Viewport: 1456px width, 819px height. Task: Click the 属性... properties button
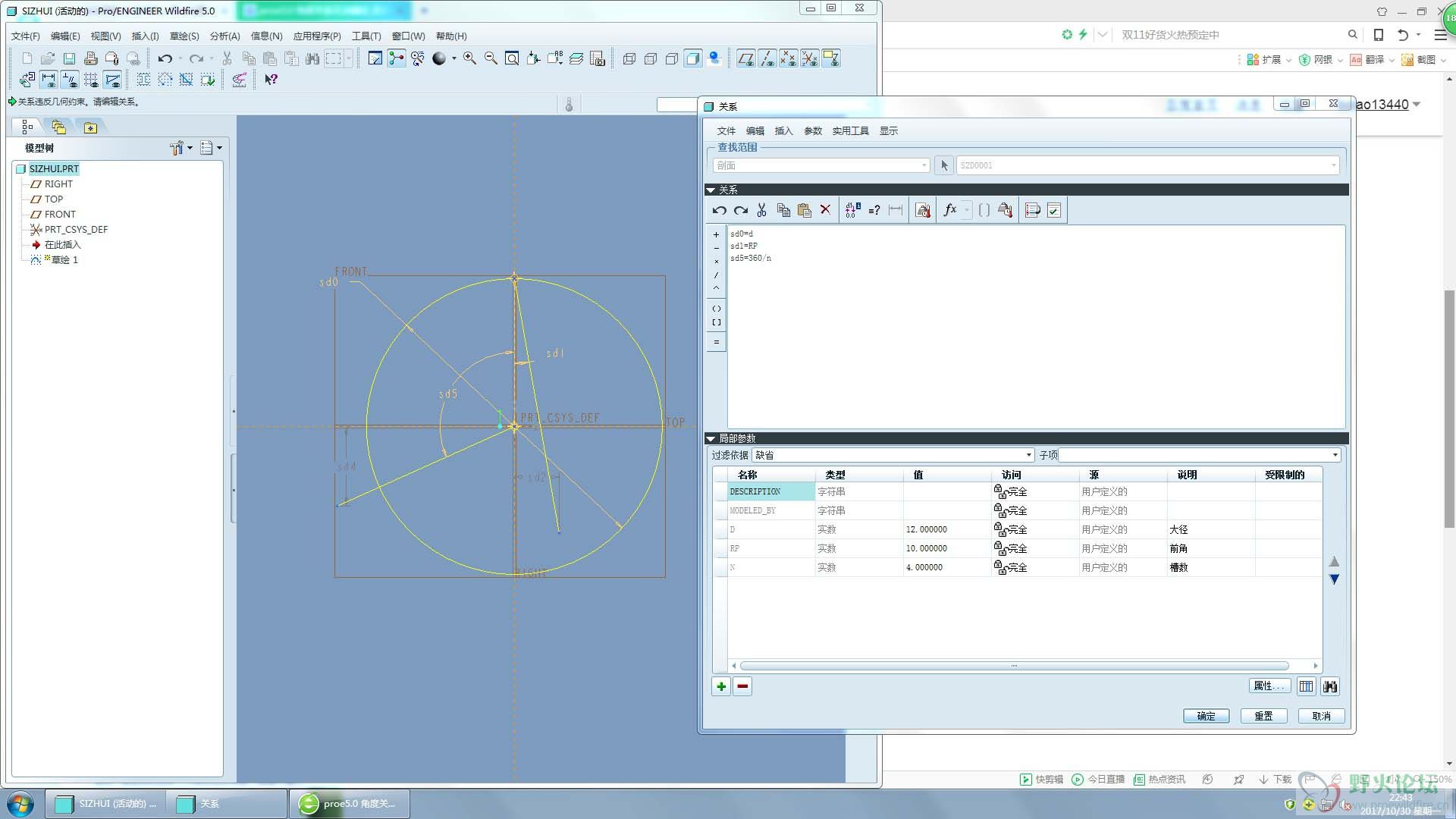tap(1269, 686)
